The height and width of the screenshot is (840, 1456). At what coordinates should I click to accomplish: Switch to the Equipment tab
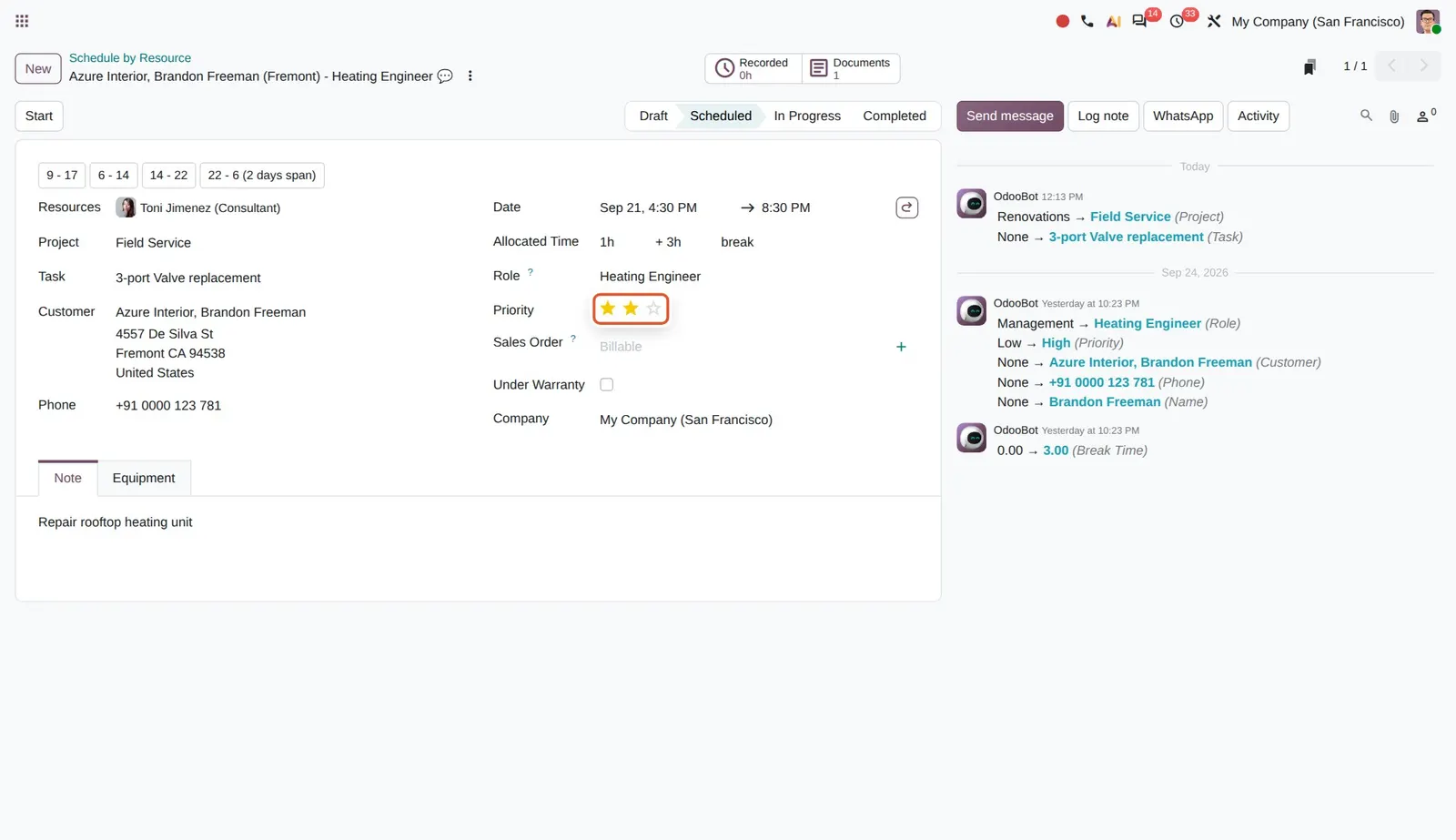[x=144, y=478]
